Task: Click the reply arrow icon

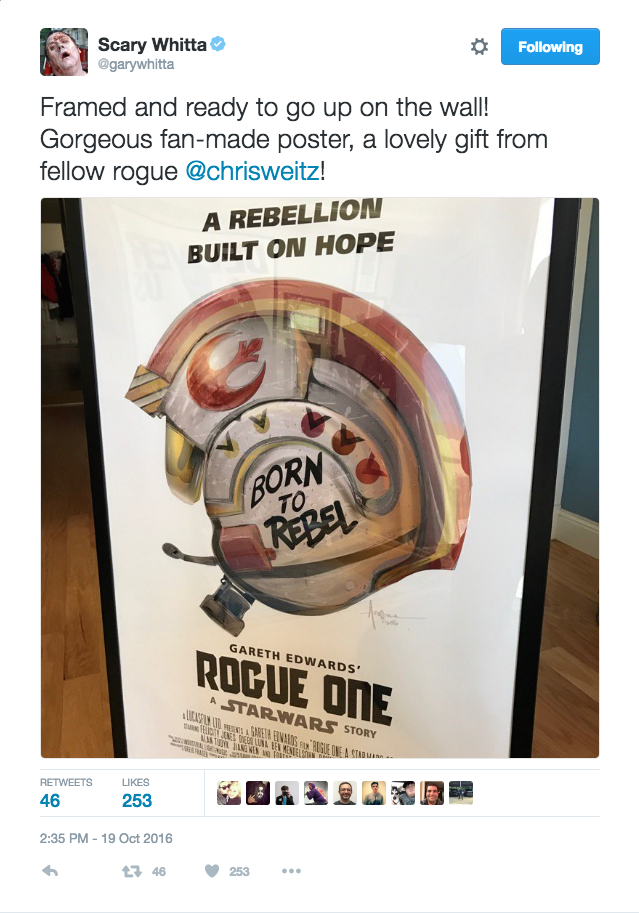Action: [x=50, y=871]
